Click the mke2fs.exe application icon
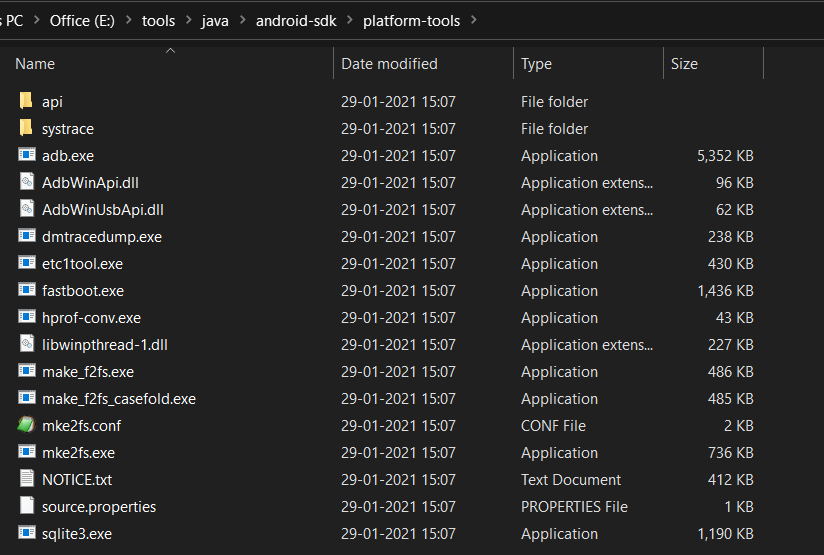824x555 pixels. (27, 451)
